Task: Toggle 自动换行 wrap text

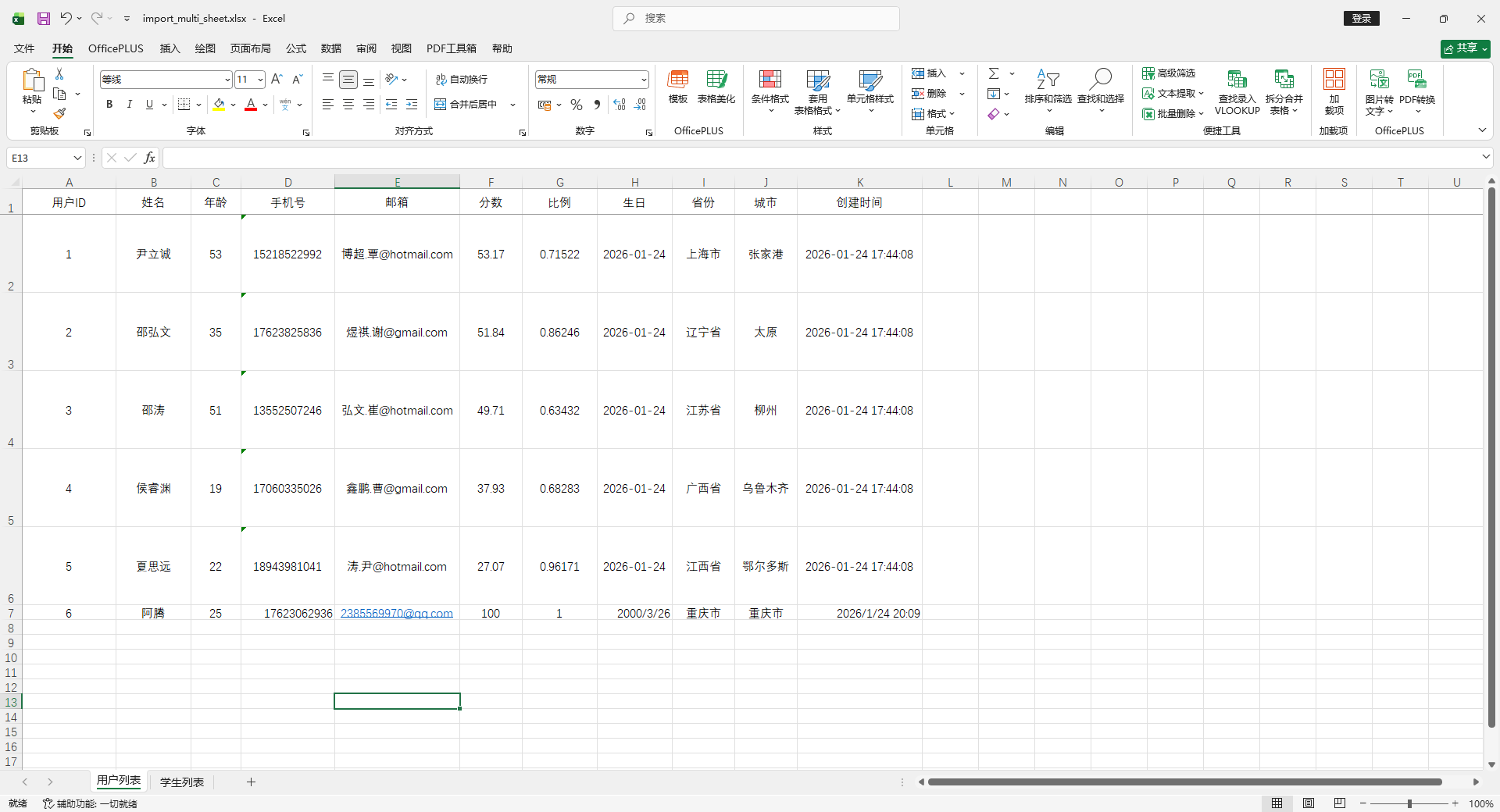Action: (x=462, y=80)
